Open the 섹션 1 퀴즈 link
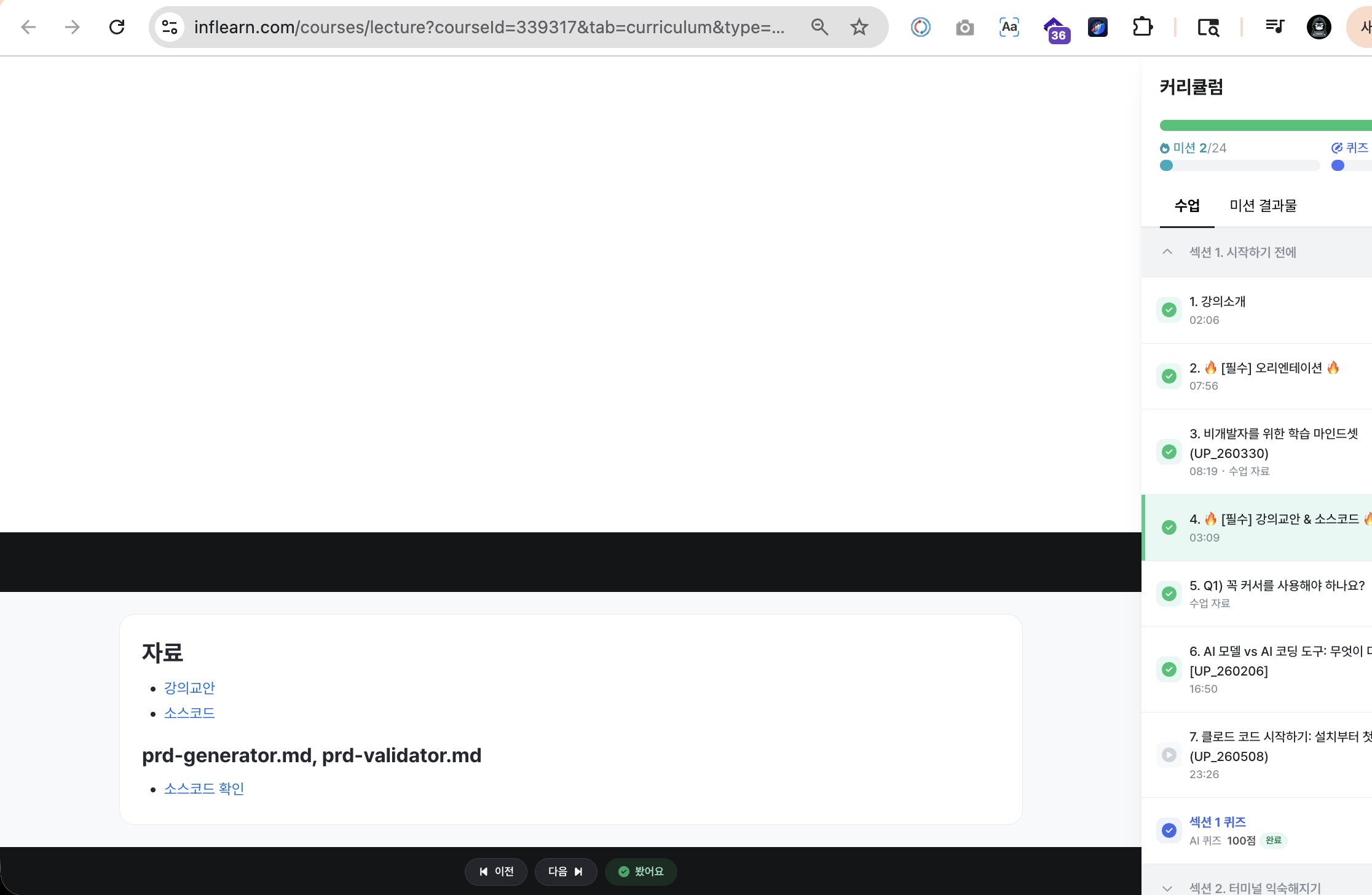 click(x=1217, y=822)
